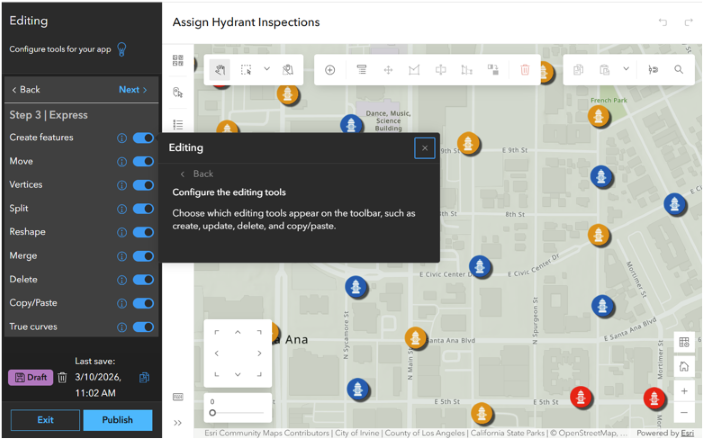Screen dimensions: 705x440
Task: Expand the paste options dropdown
Action: 626,69
